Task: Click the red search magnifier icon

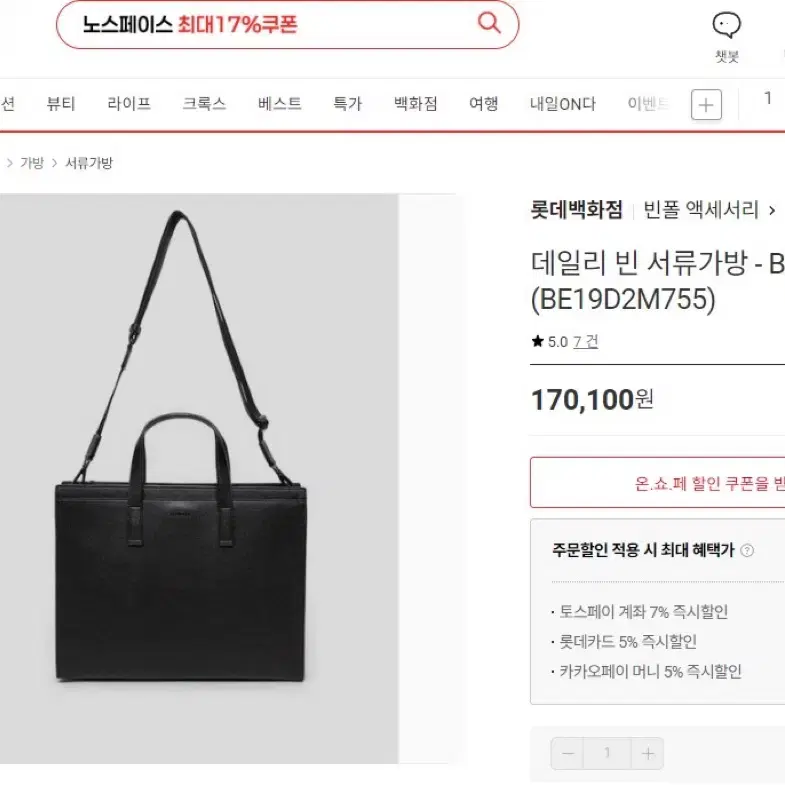Action: pyautogui.click(x=489, y=23)
